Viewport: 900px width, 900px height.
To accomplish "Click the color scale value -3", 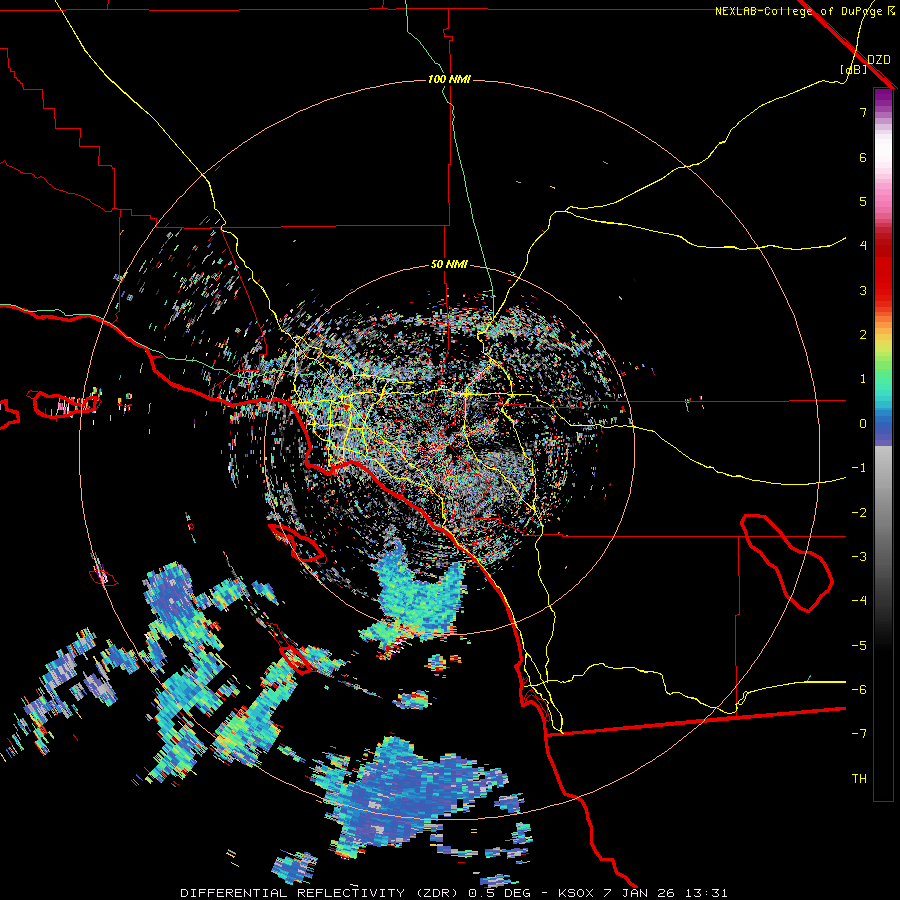I will [859, 557].
